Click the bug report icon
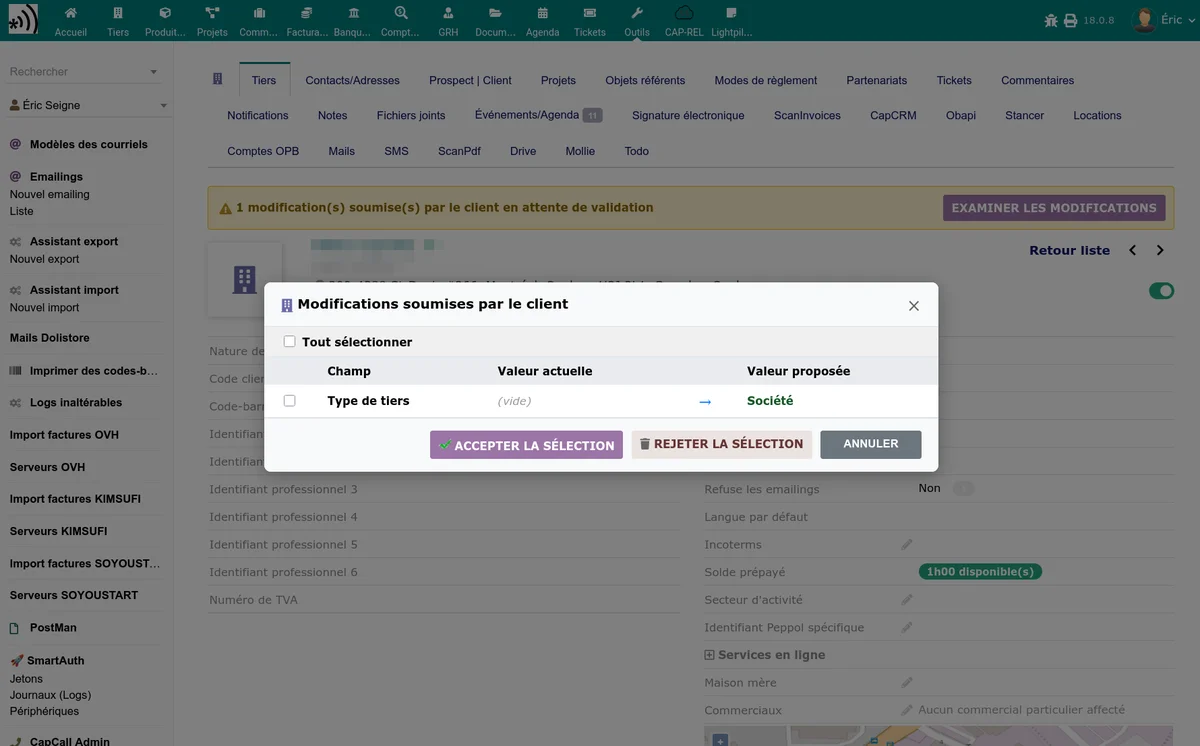This screenshot has height=746, width=1200. (1051, 20)
